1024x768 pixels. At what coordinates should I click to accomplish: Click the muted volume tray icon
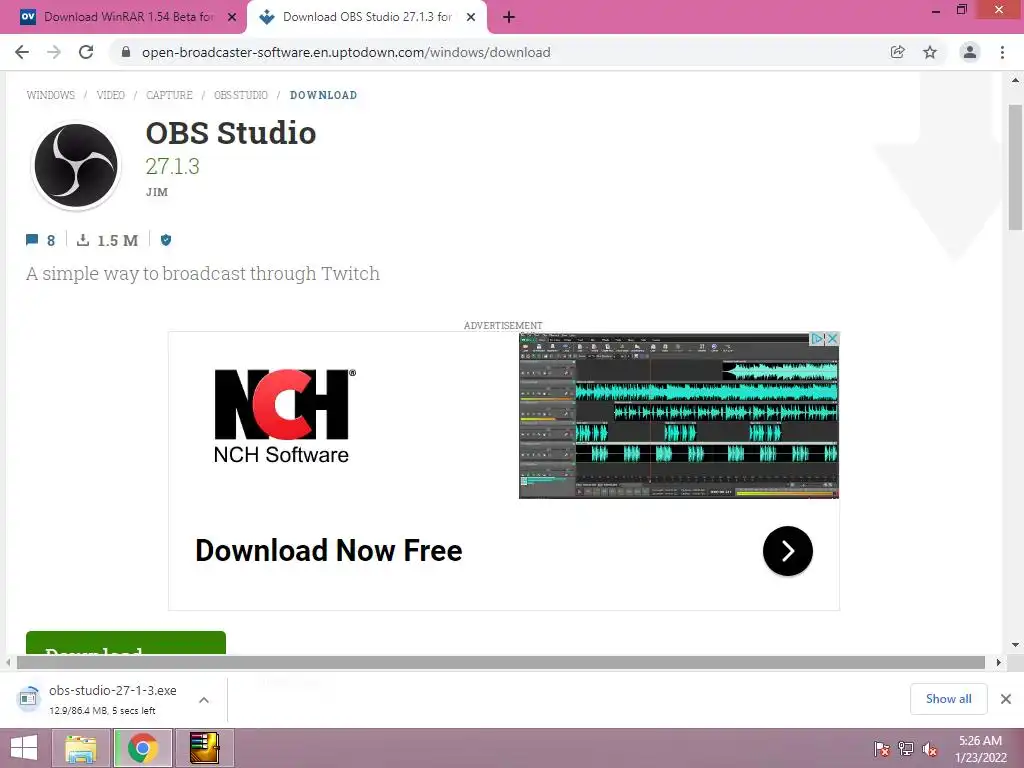pos(930,749)
